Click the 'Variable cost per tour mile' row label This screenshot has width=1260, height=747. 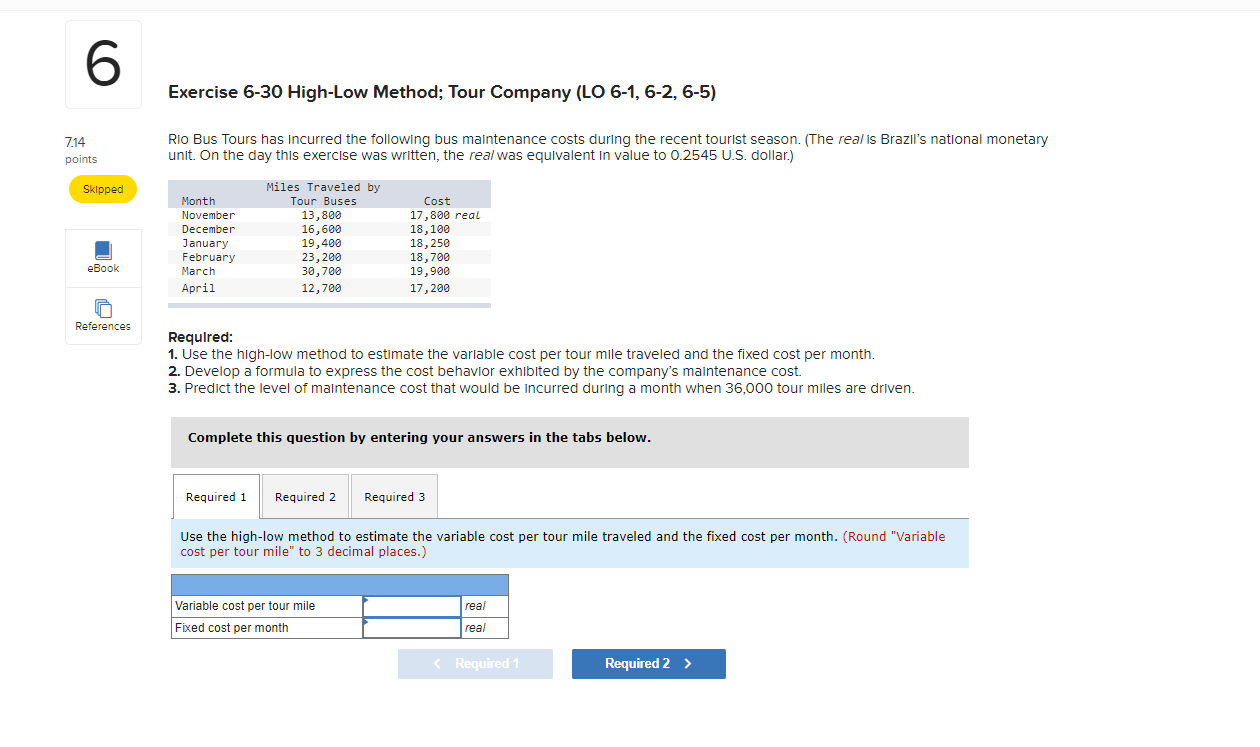coord(245,606)
